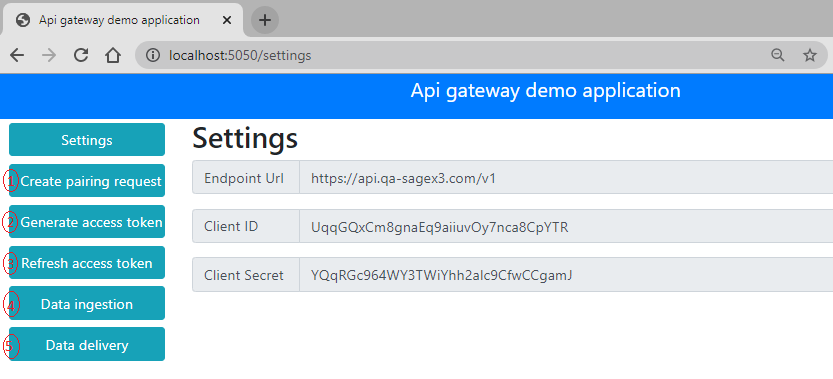The height and width of the screenshot is (379, 833).
Task: Click the Create pairing request button
Action: click(87, 181)
